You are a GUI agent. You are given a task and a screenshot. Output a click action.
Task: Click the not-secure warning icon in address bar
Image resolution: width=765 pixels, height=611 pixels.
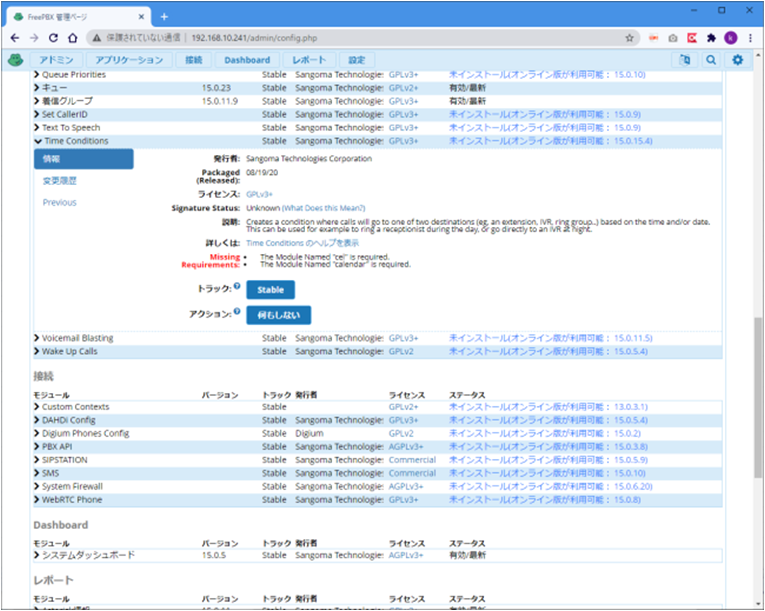(x=97, y=38)
